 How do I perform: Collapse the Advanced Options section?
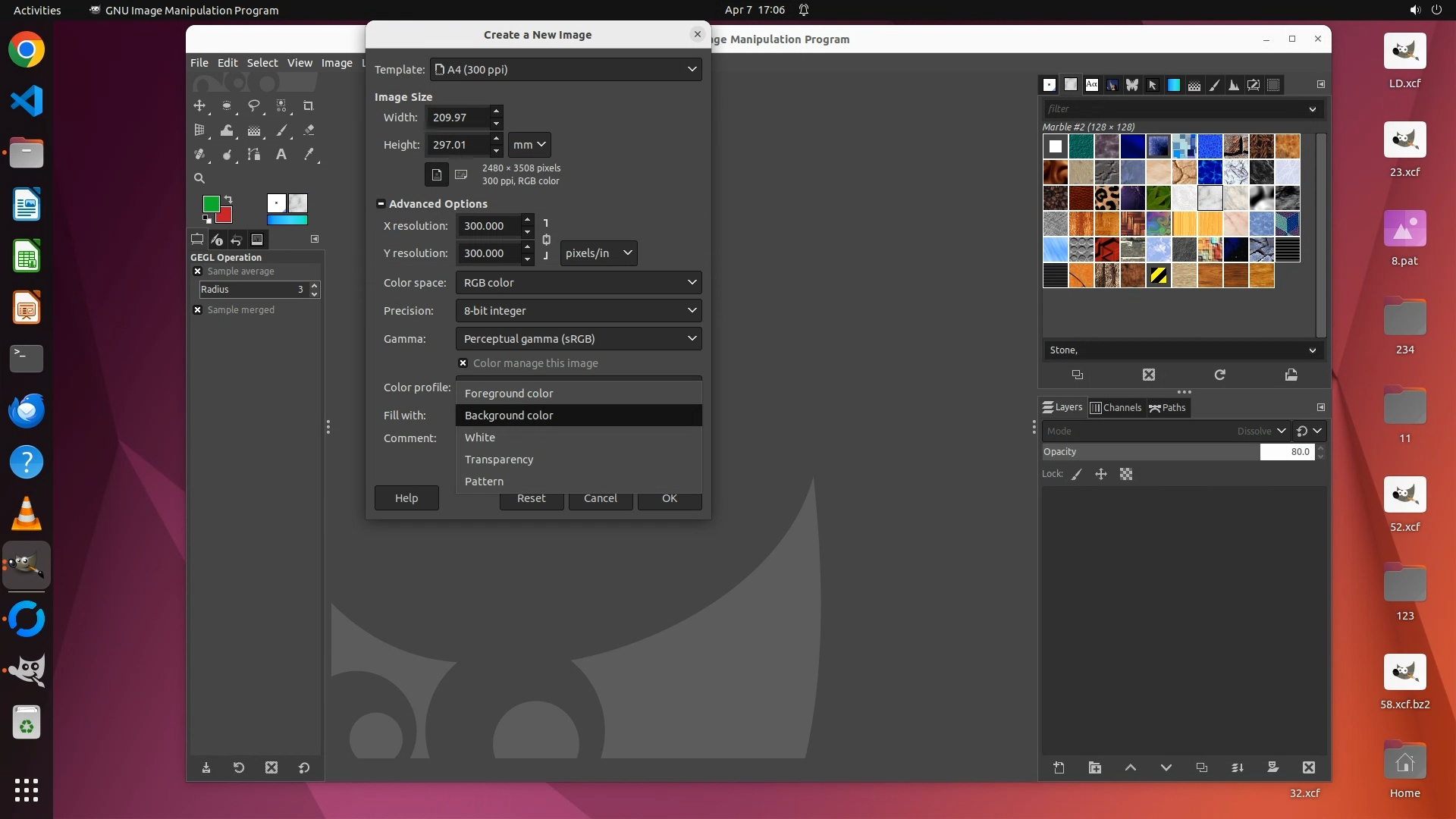click(381, 204)
